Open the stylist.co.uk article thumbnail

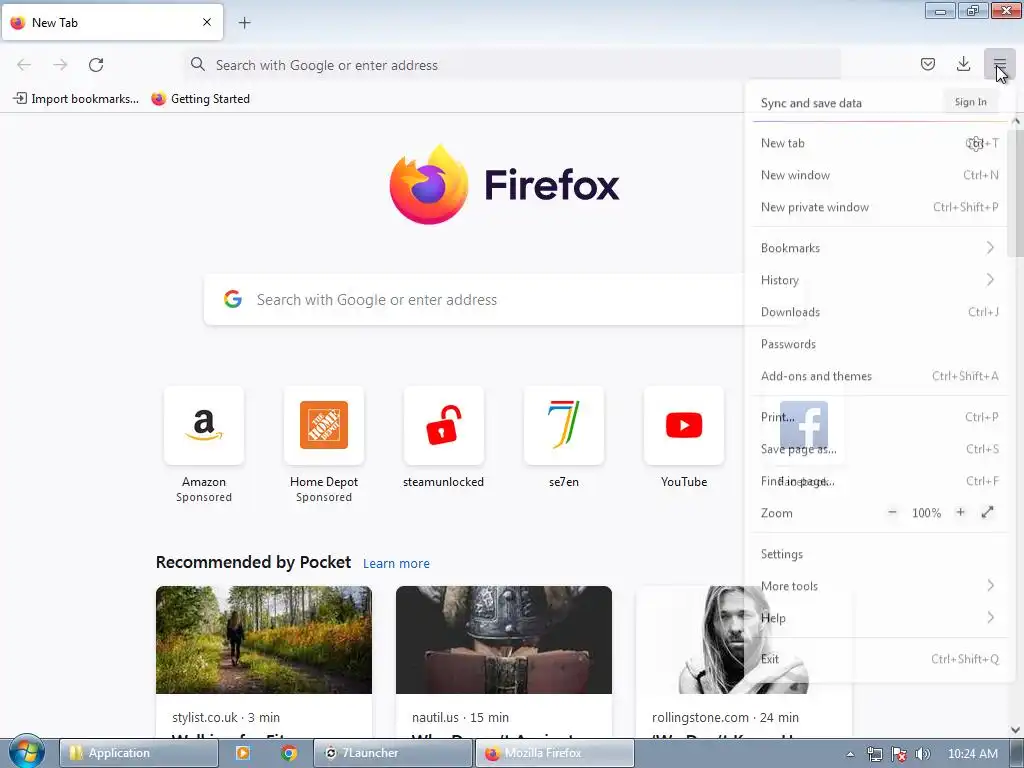pyautogui.click(x=264, y=639)
